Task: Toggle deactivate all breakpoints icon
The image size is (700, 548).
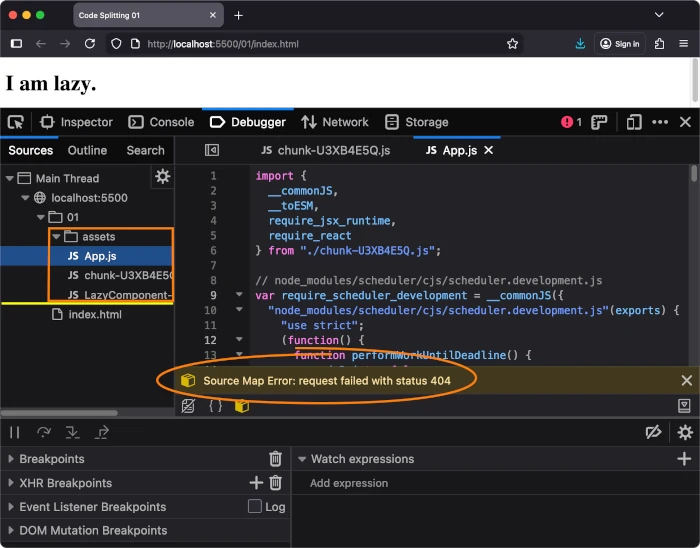Action: pos(654,432)
